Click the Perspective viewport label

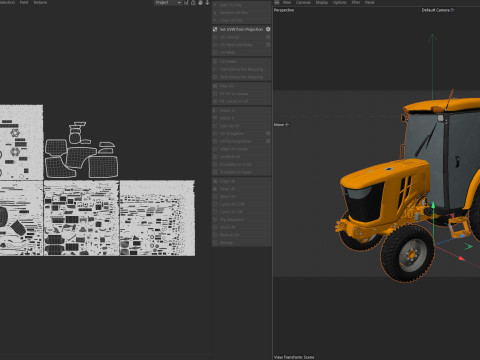284,10
